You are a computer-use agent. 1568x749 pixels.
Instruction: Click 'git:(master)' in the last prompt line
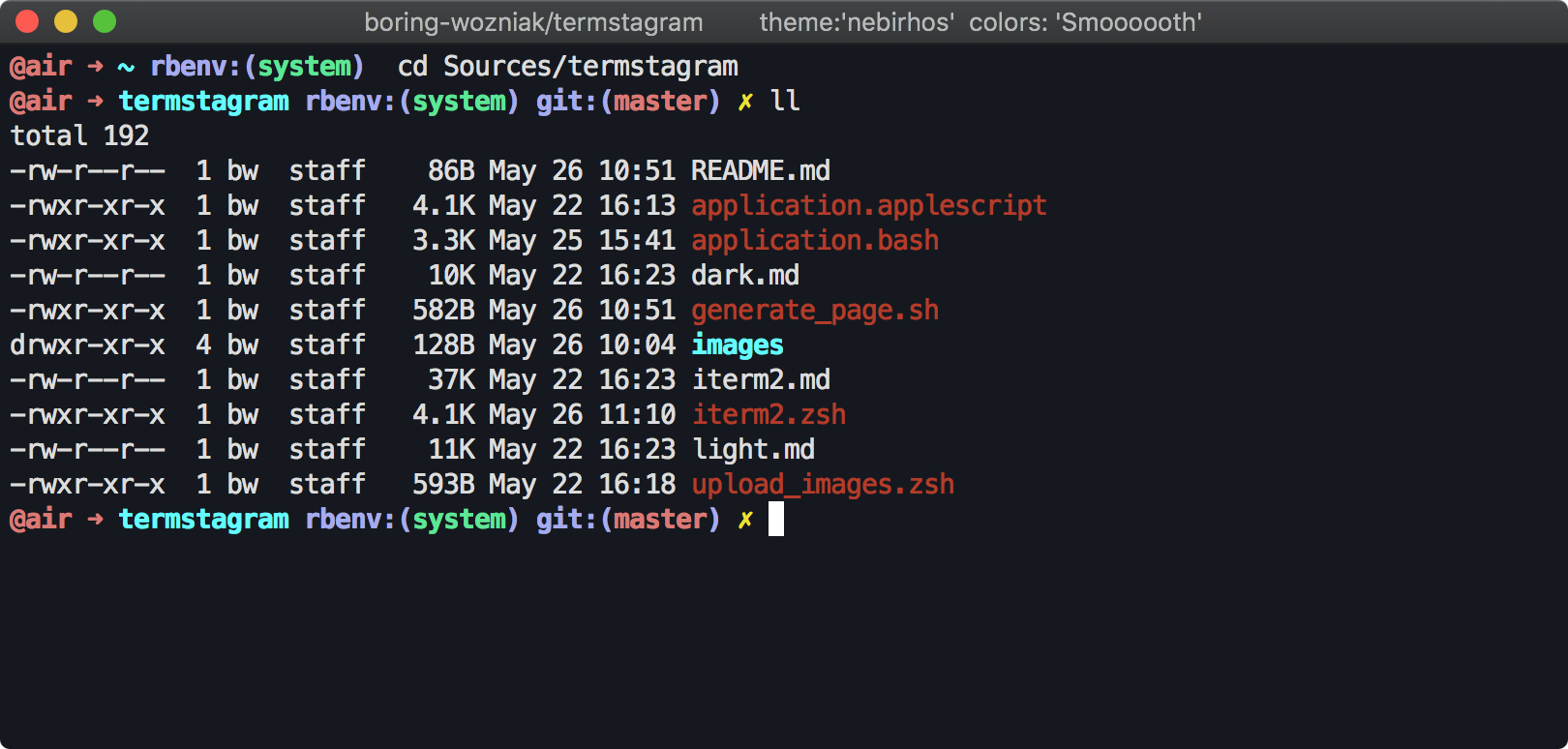(628, 520)
